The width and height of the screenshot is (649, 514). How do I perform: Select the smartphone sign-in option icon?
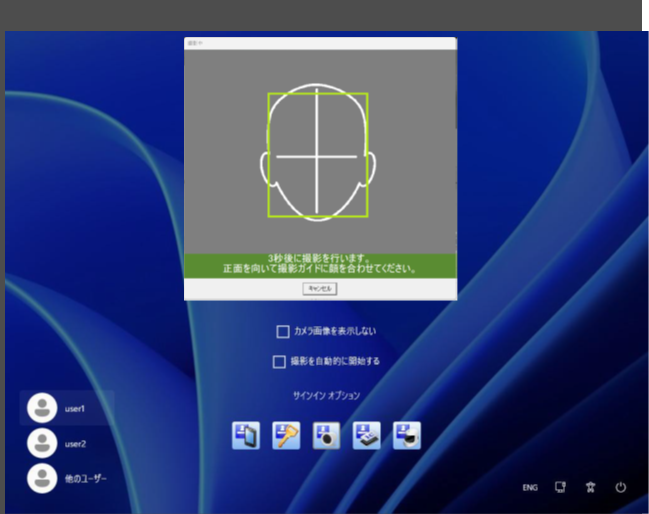[246, 436]
